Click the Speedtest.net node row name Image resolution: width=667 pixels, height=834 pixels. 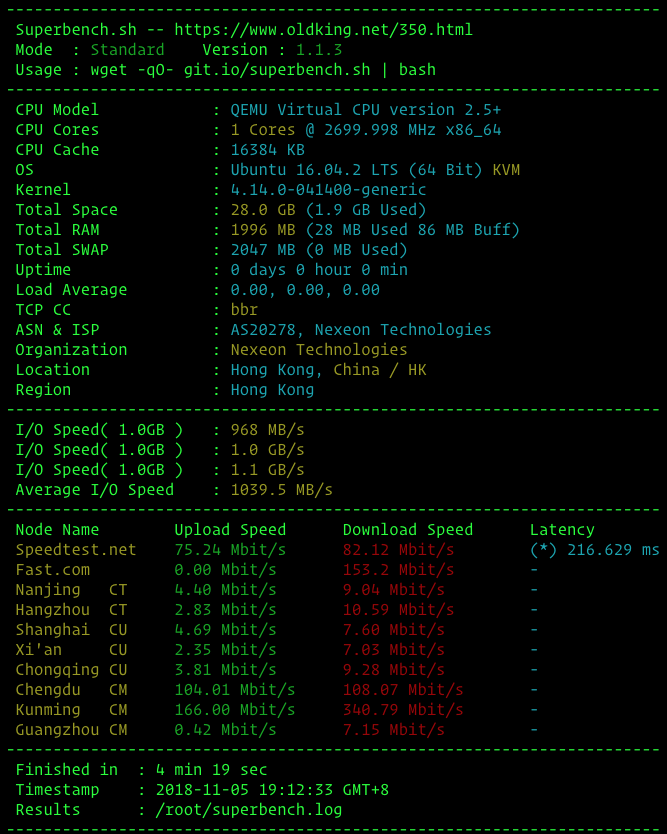(76, 550)
